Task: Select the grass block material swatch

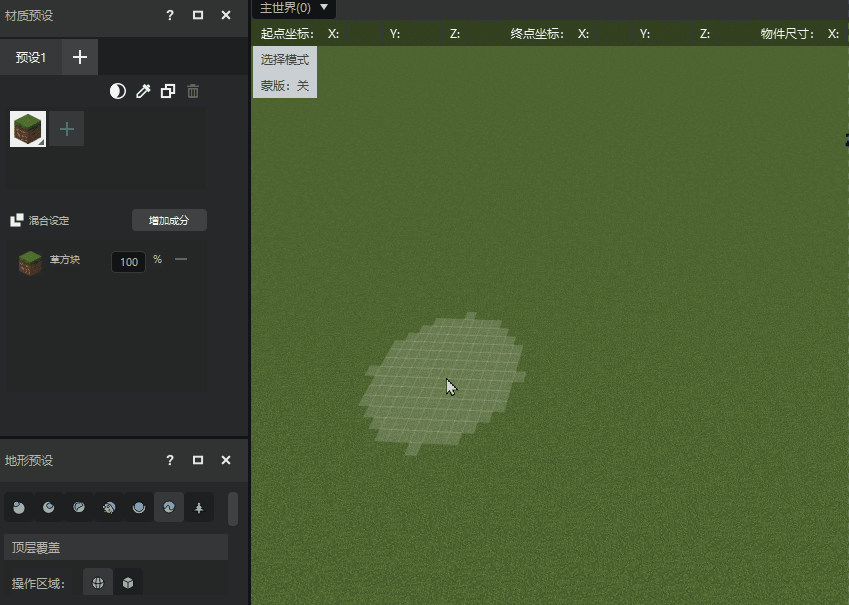Action: tap(28, 129)
